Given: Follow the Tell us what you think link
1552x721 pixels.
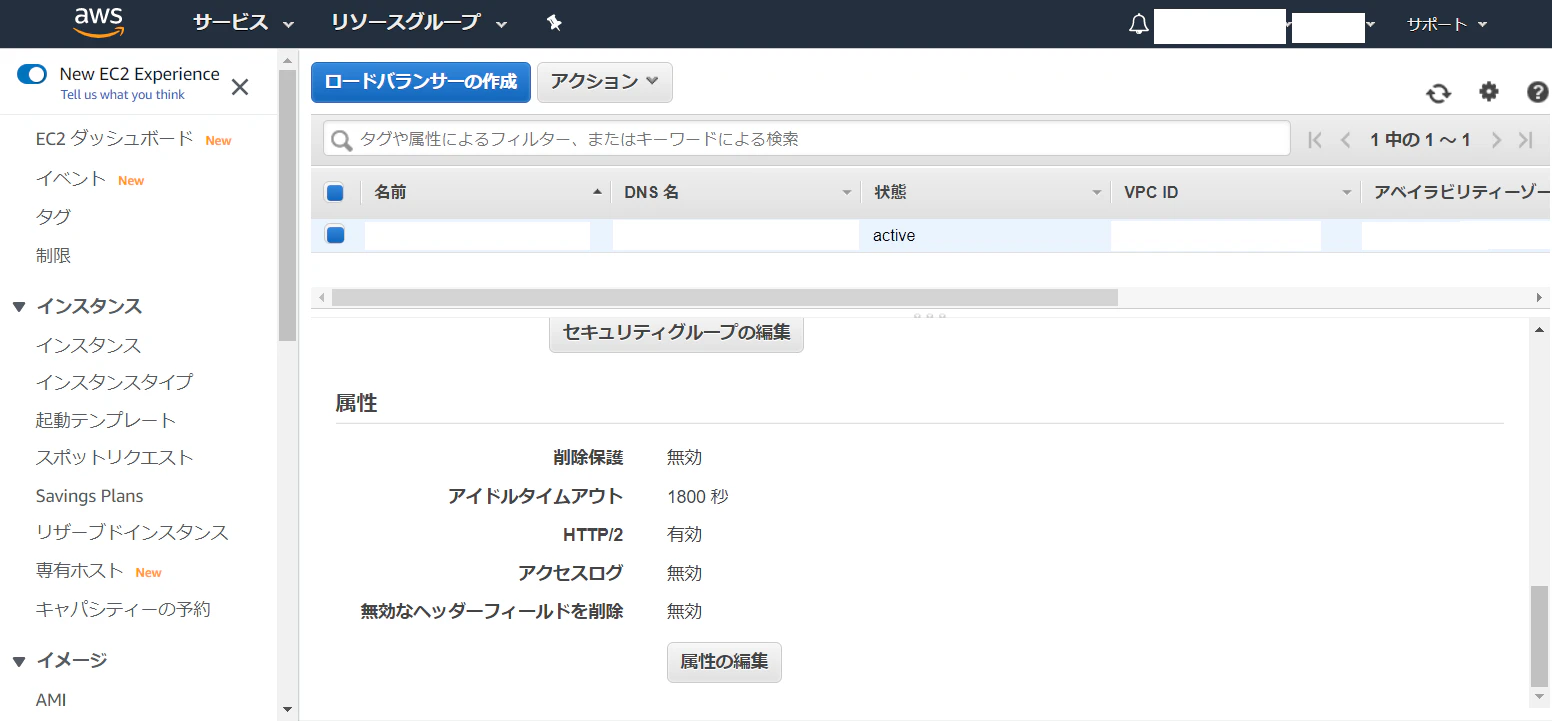Looking at the screenshot, I should pos(123,95).
